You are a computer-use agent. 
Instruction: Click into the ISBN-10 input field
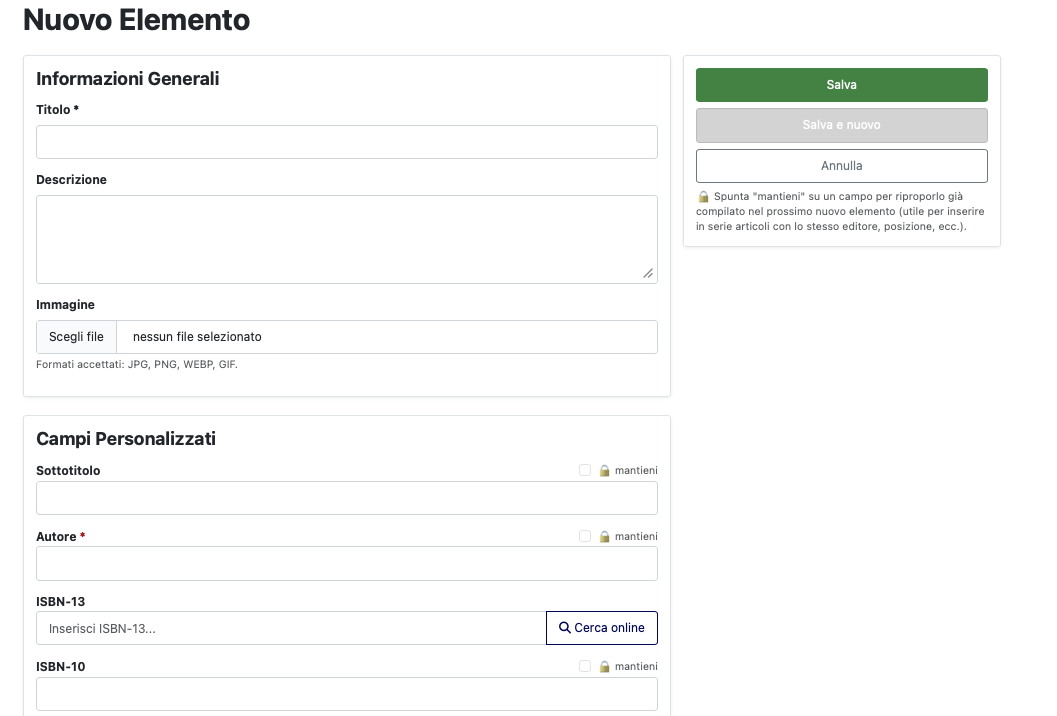coord(346,694)
